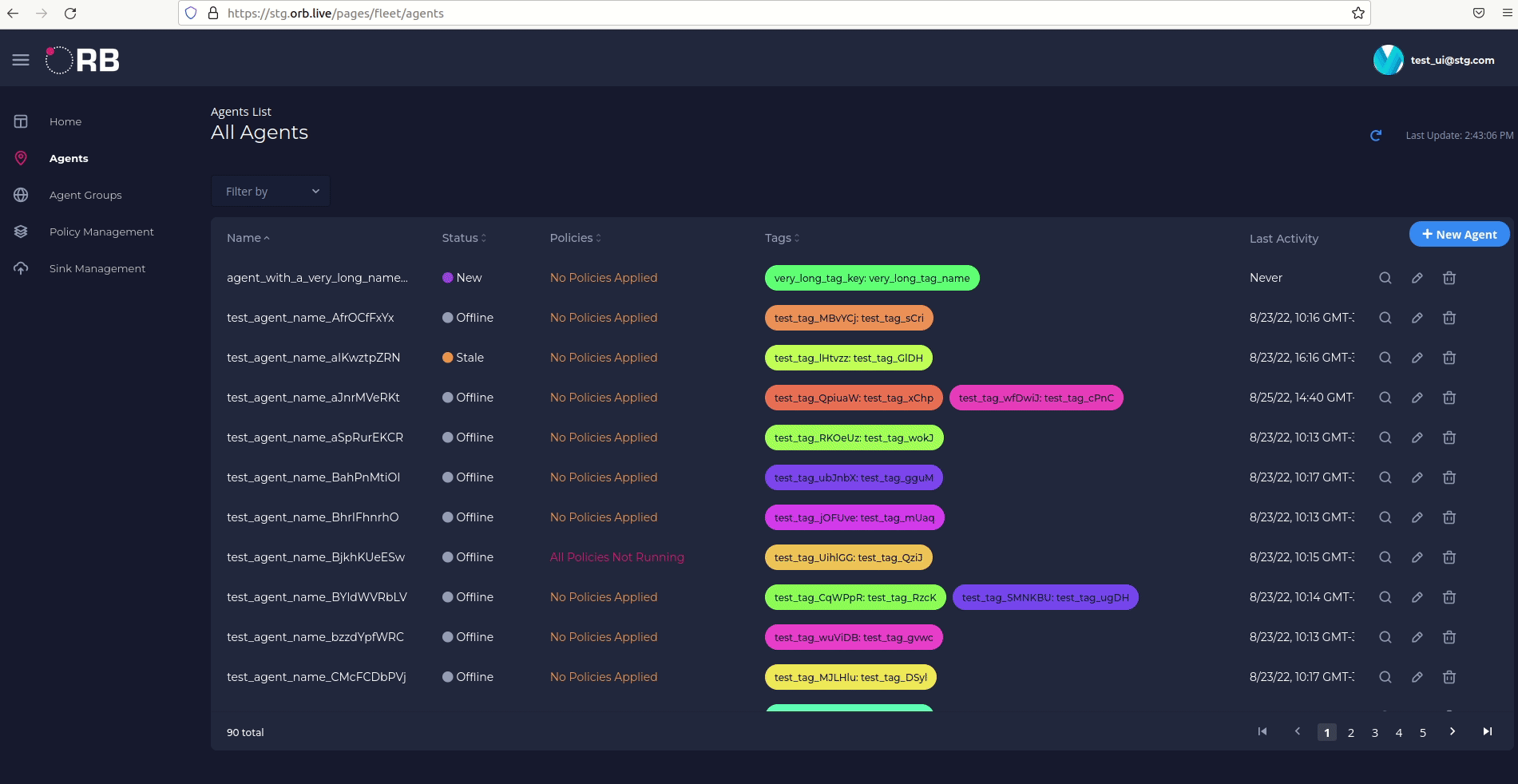Click the user avatar icon
The height and width of the screenshot is (784, 1518).
[x=1388, y=60]
